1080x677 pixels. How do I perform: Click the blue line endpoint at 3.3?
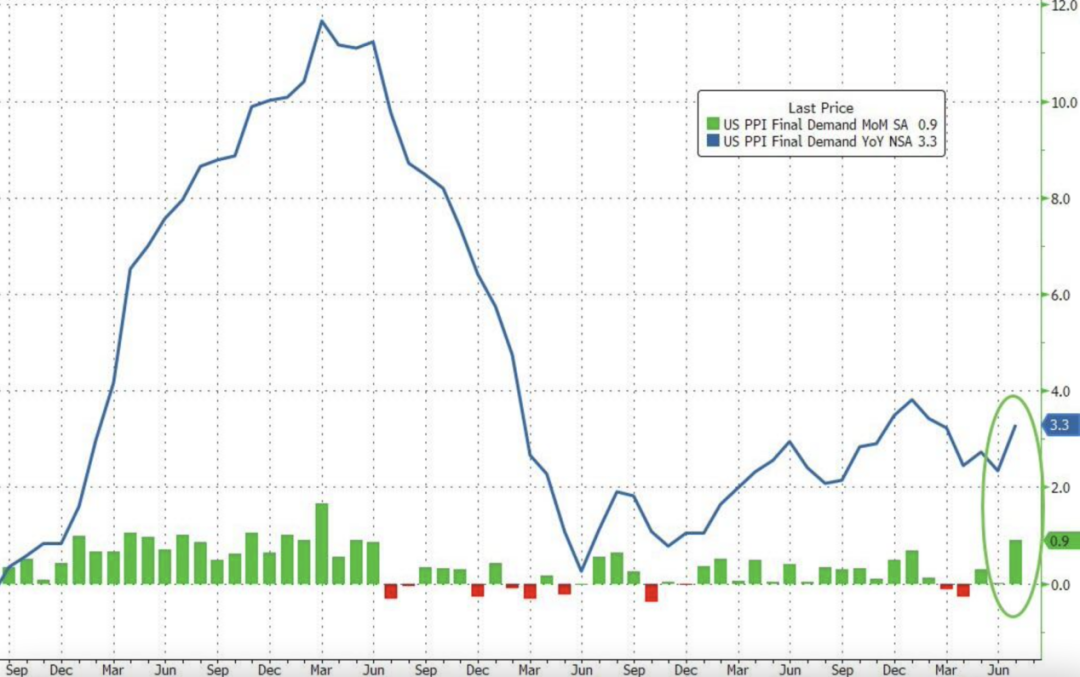1015,426
